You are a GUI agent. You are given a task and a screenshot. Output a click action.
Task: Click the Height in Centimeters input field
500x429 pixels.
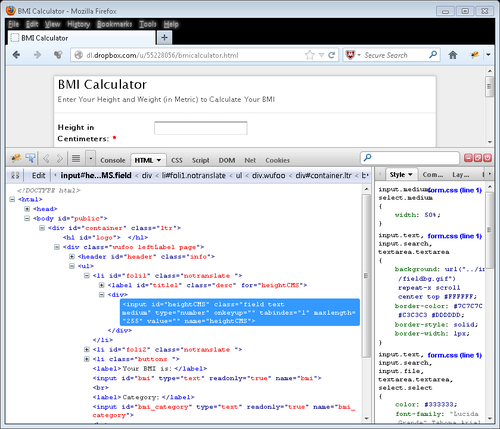pos(201,128)
